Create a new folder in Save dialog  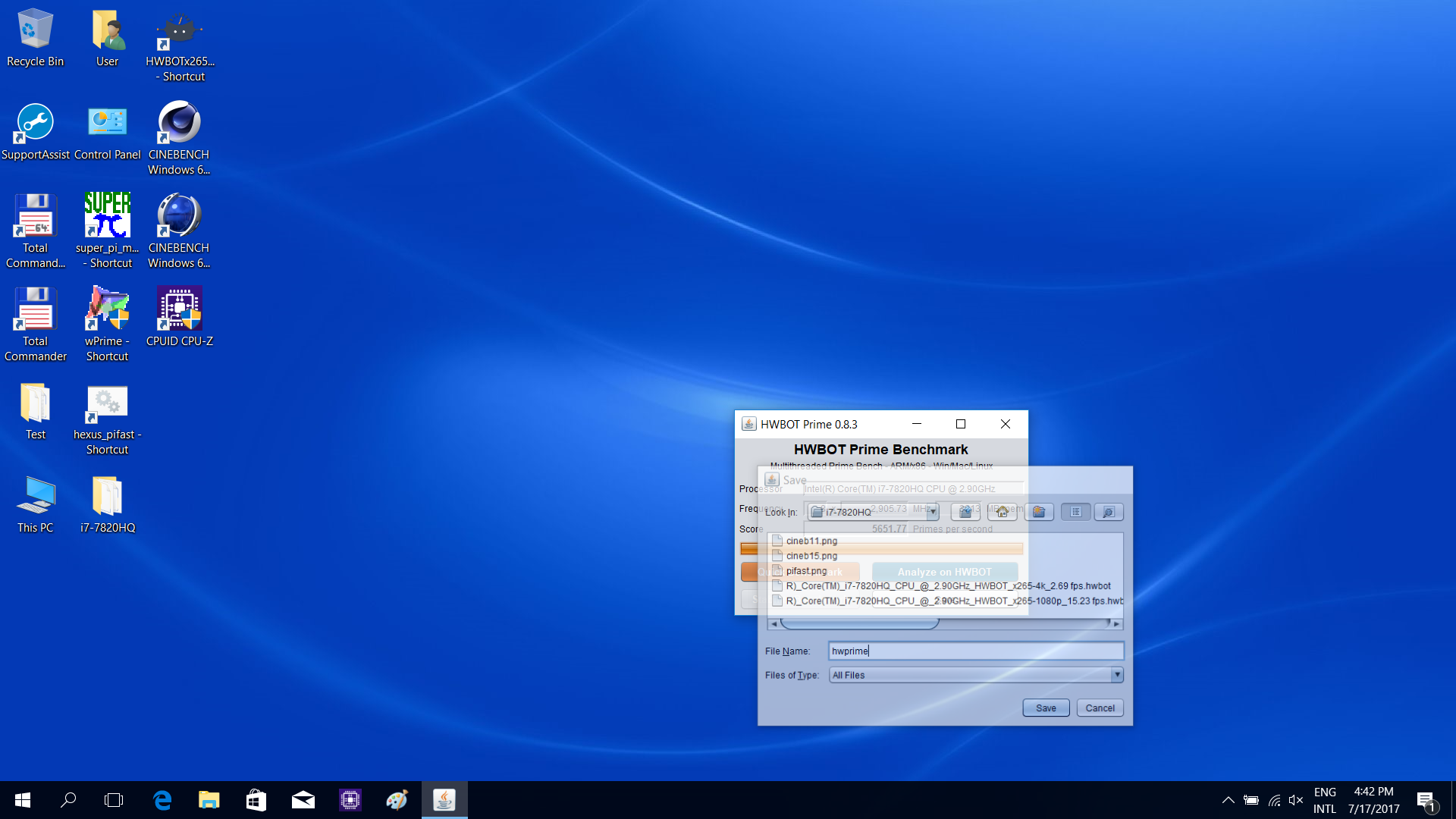(x=1039, y=512)
